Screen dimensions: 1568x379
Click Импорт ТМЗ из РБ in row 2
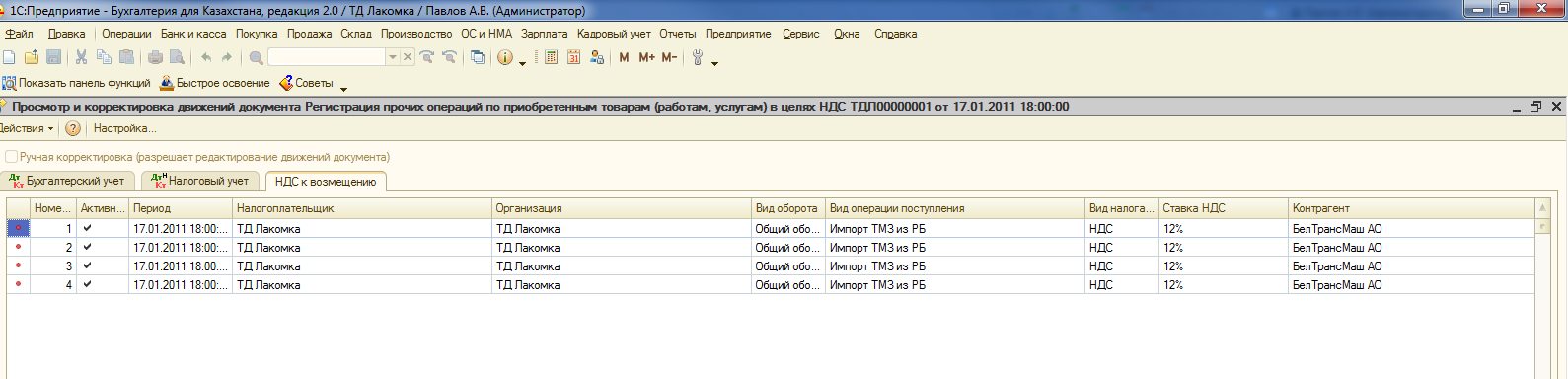[877, 247]
